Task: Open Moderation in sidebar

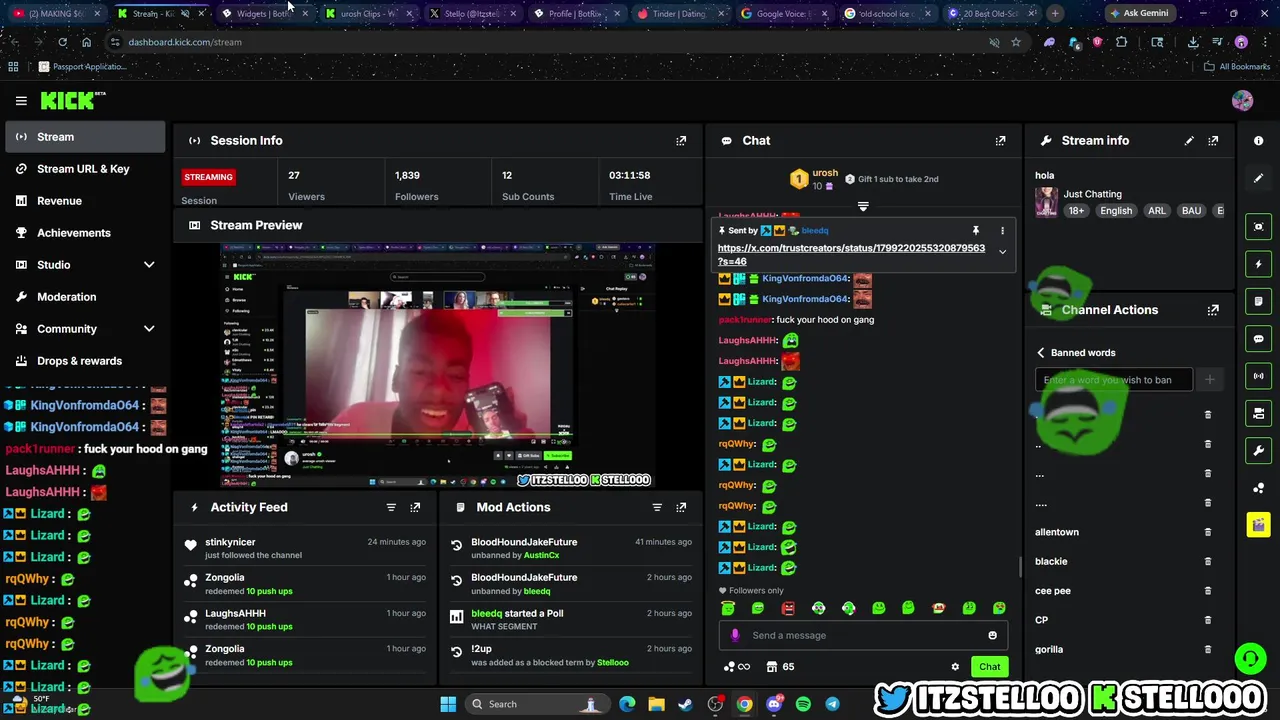Action: 85,297
